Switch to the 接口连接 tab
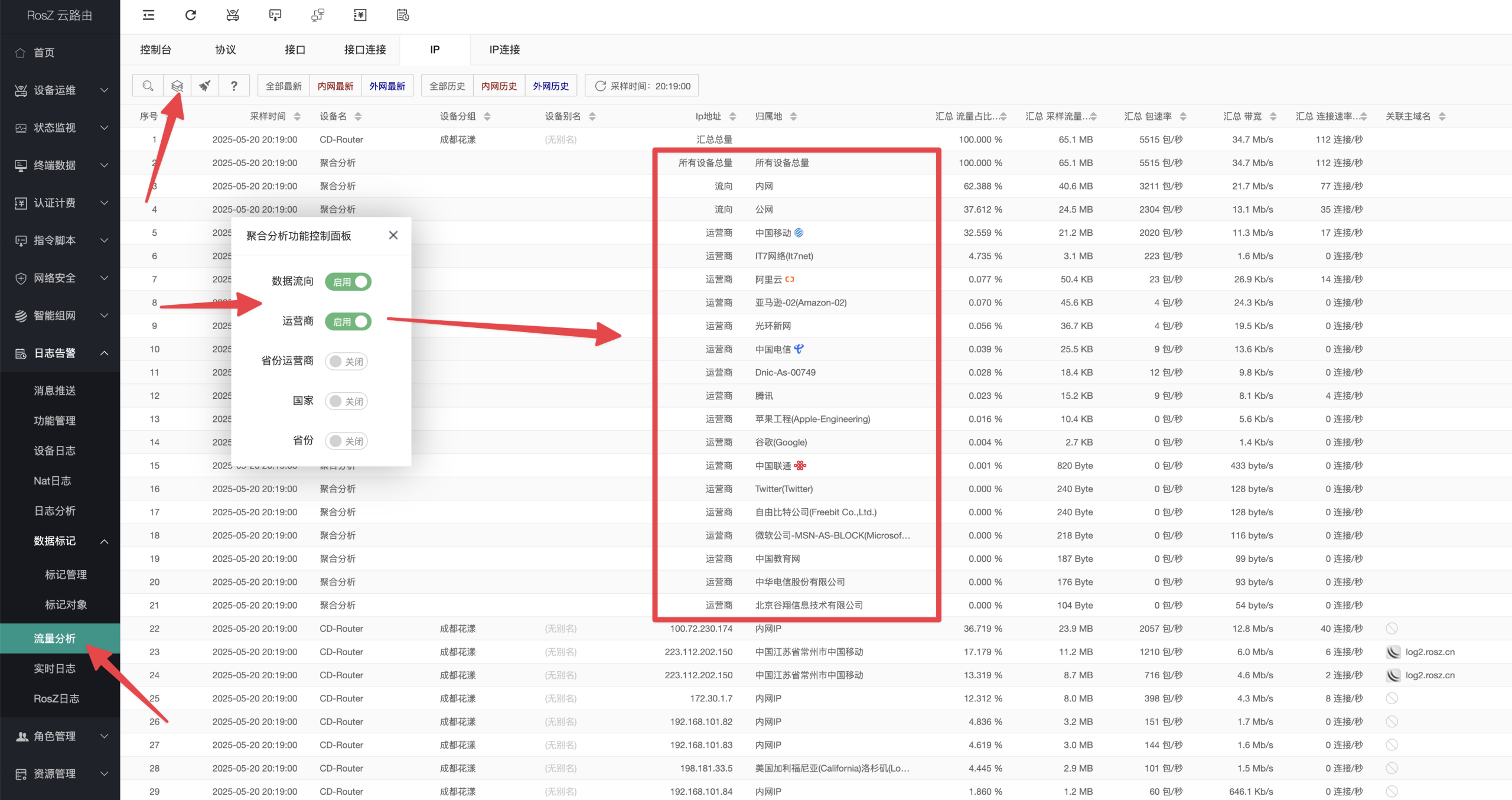Image resolution: width=1512 pixels, height=800 pixels. (365, 50)
